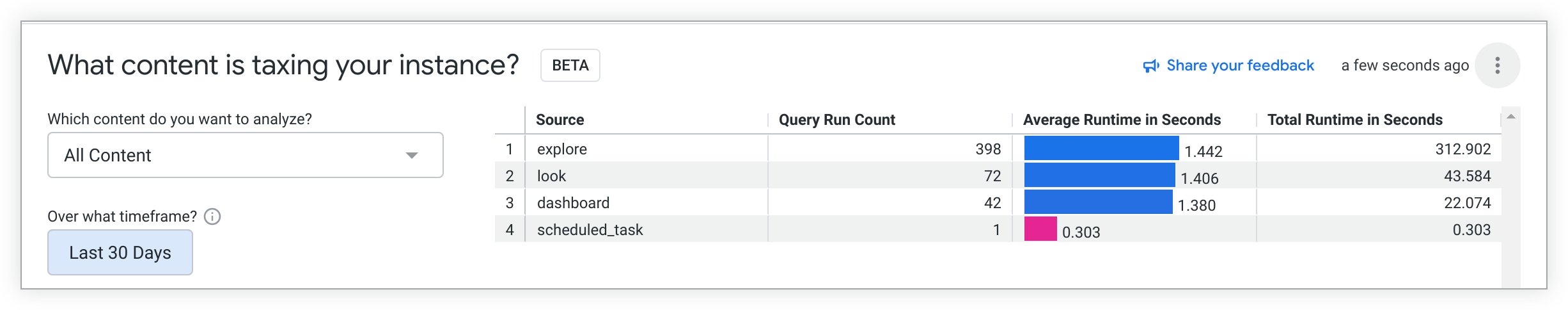
Task: Sort by Total Runtime in Seconds header
Action: click(x=1354, y=120)
